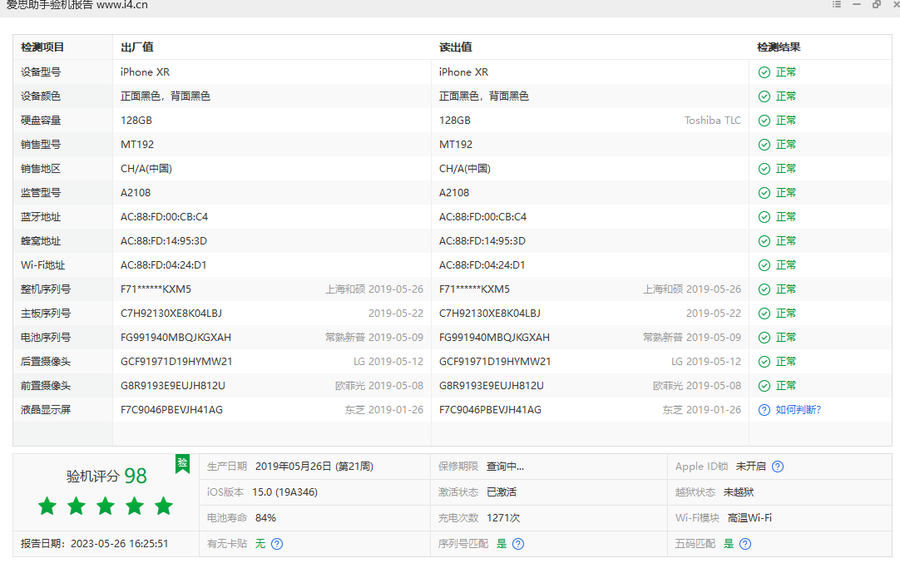Click the 爱思助手验机报告 www.i4.cn window title
The height and width of the screenshot is (573, 900).
coord(77,5)
